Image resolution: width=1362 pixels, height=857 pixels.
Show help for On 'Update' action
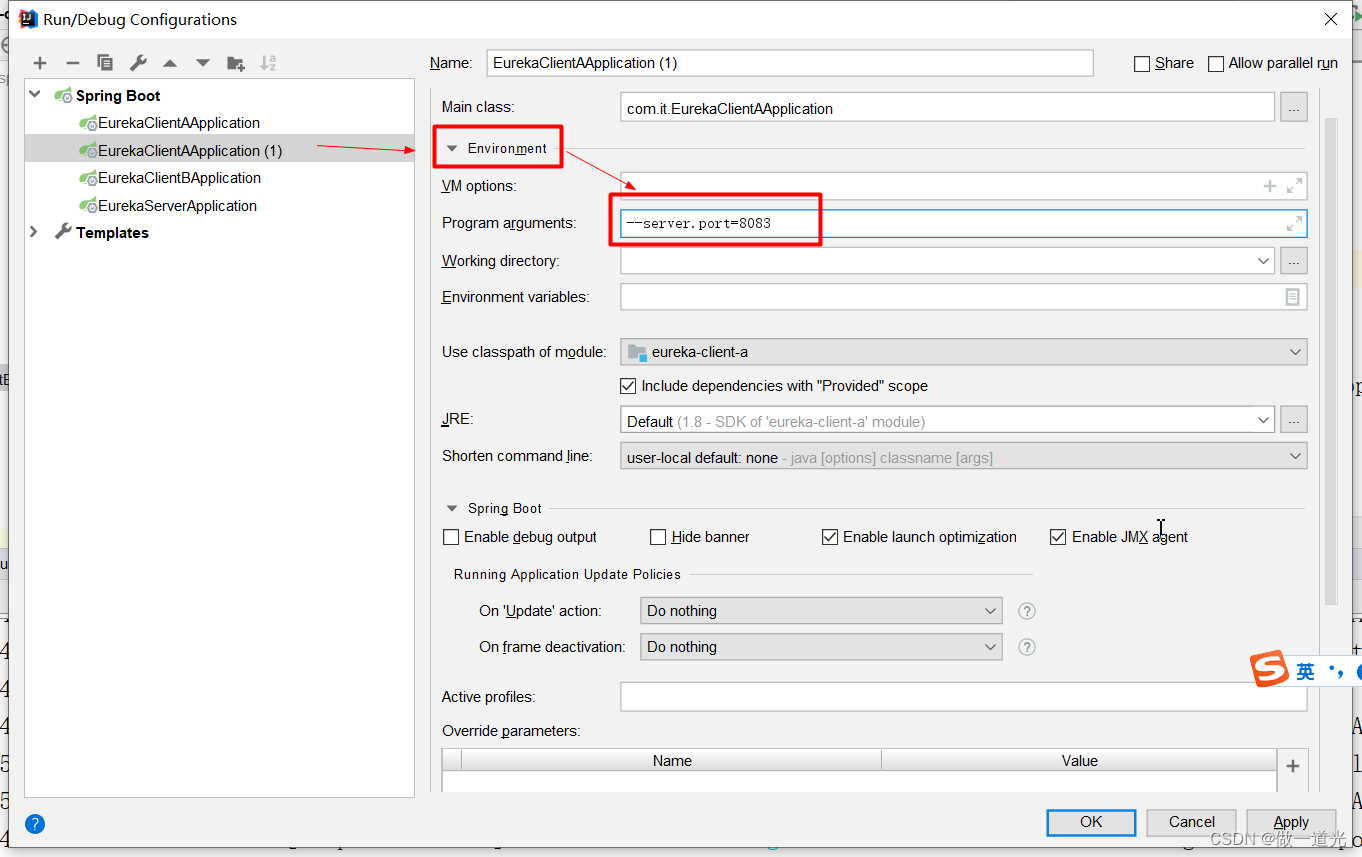point(1026,611)
